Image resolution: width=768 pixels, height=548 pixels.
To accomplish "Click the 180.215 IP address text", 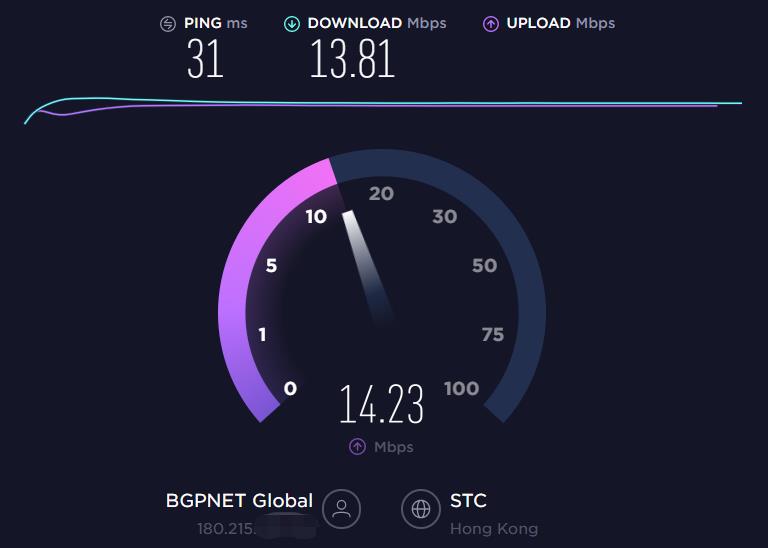I will coord(226,529).
